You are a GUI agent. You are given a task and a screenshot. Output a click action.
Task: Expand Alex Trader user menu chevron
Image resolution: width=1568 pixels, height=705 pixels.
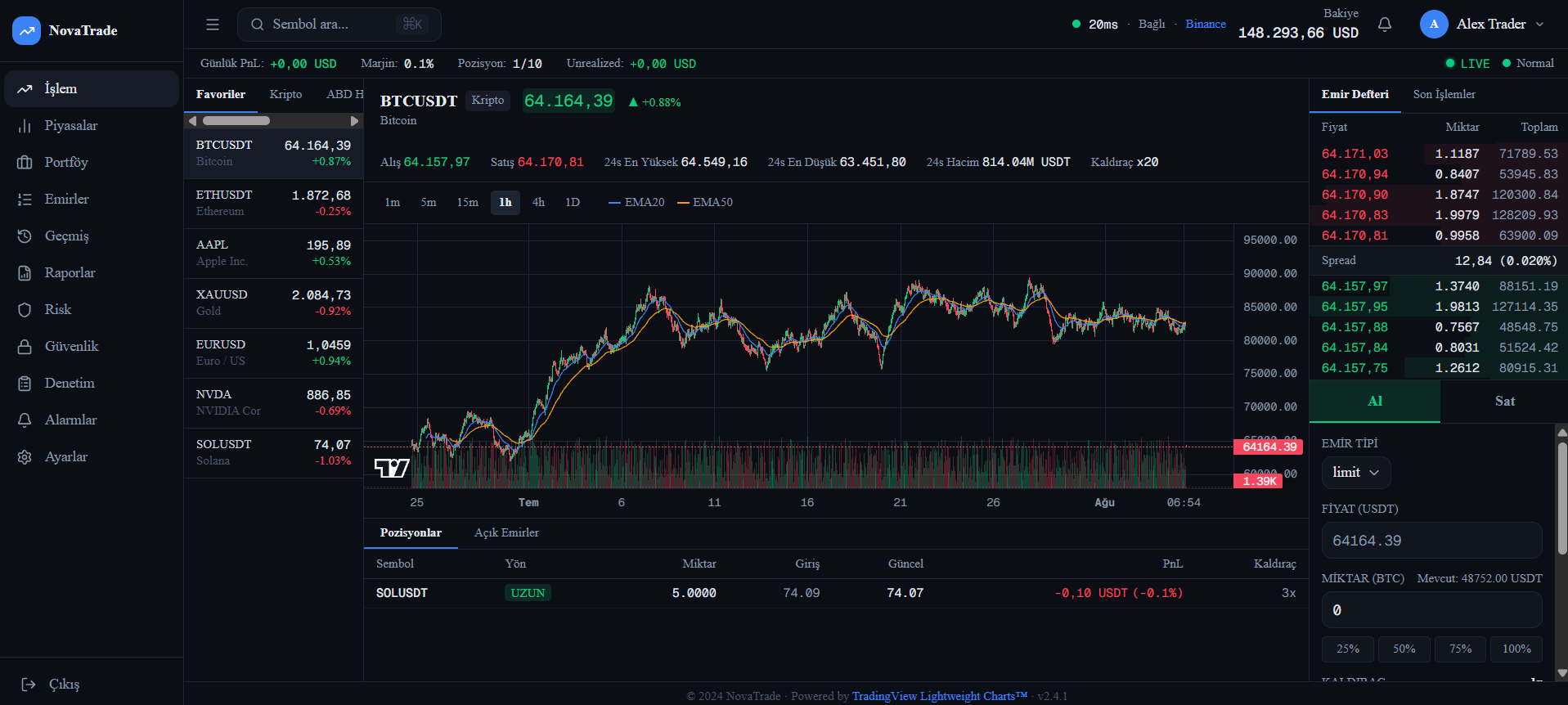pos(1540,25)
